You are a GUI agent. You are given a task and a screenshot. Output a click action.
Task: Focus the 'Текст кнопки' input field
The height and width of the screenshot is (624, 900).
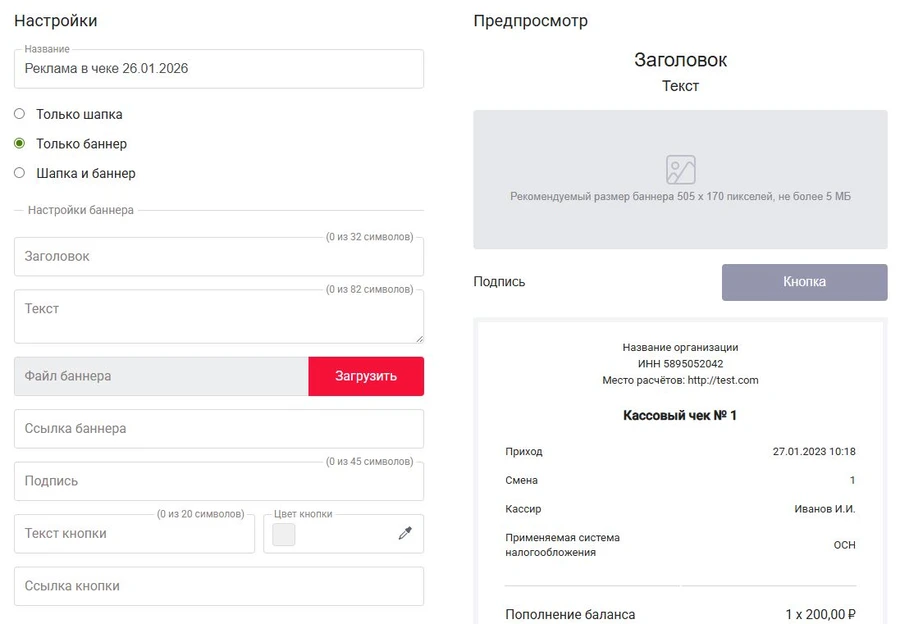(x=134, y=534)
